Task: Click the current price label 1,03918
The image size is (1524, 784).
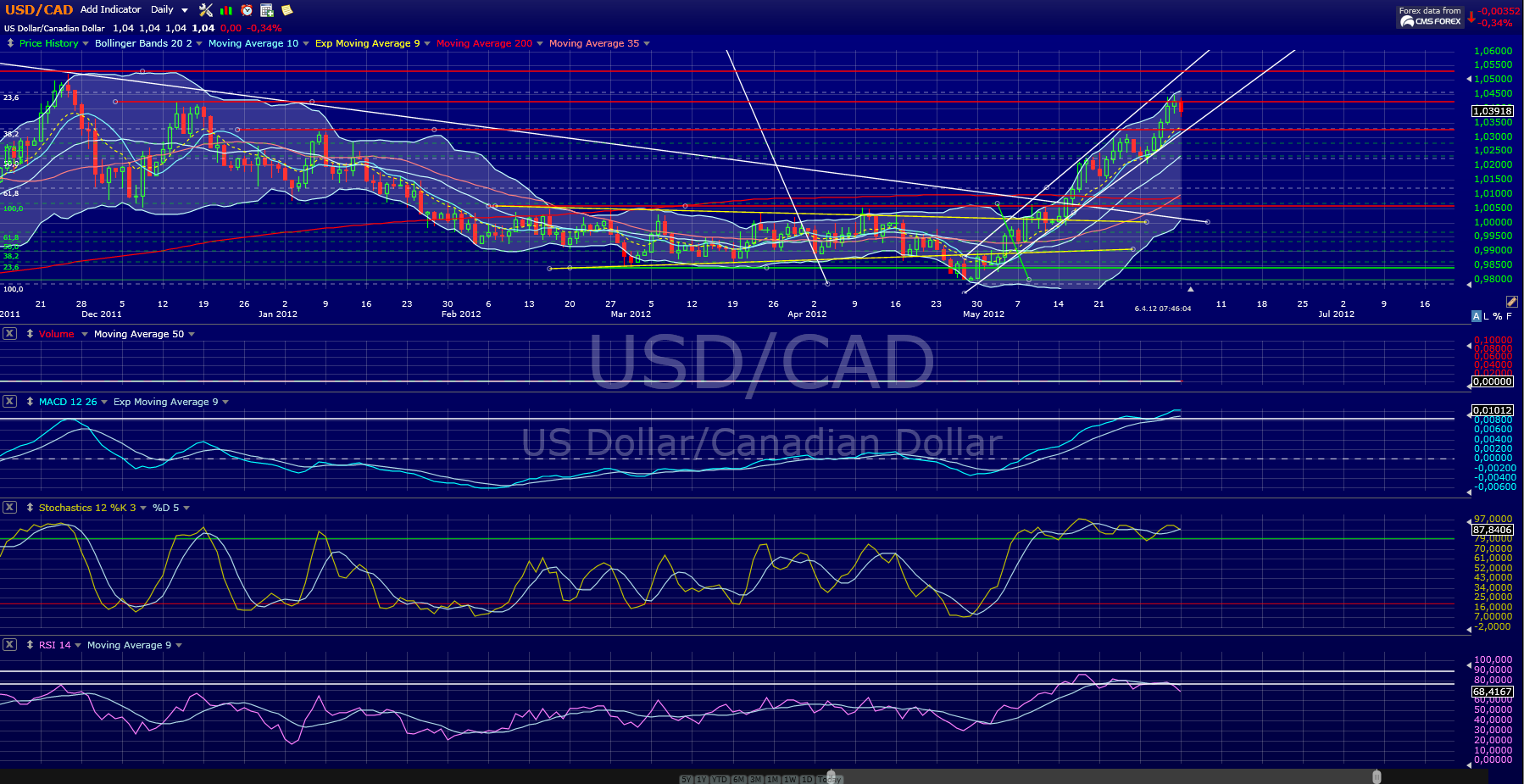Action: point(1493,111)
